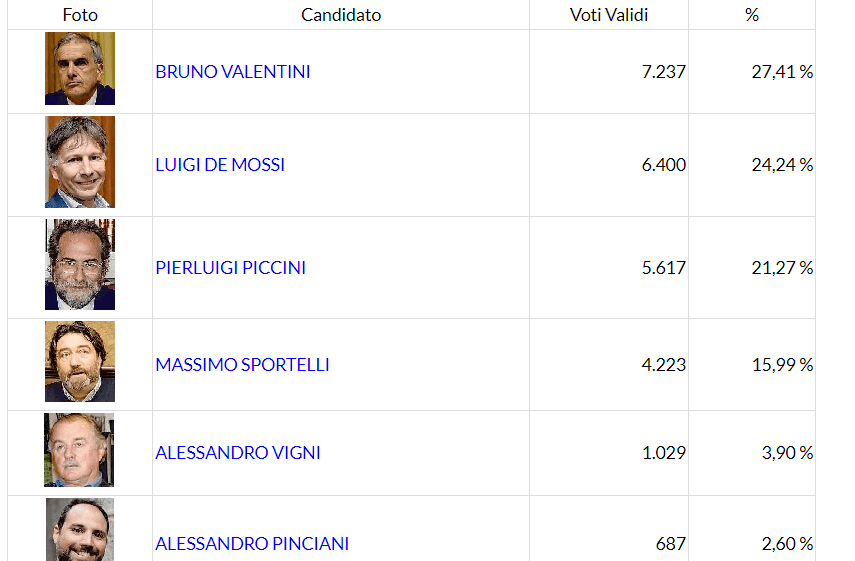This screenshot has height=561, width=855.
Task: Select the 24,24 % percentage cell
Action: [x=782, y=165]
